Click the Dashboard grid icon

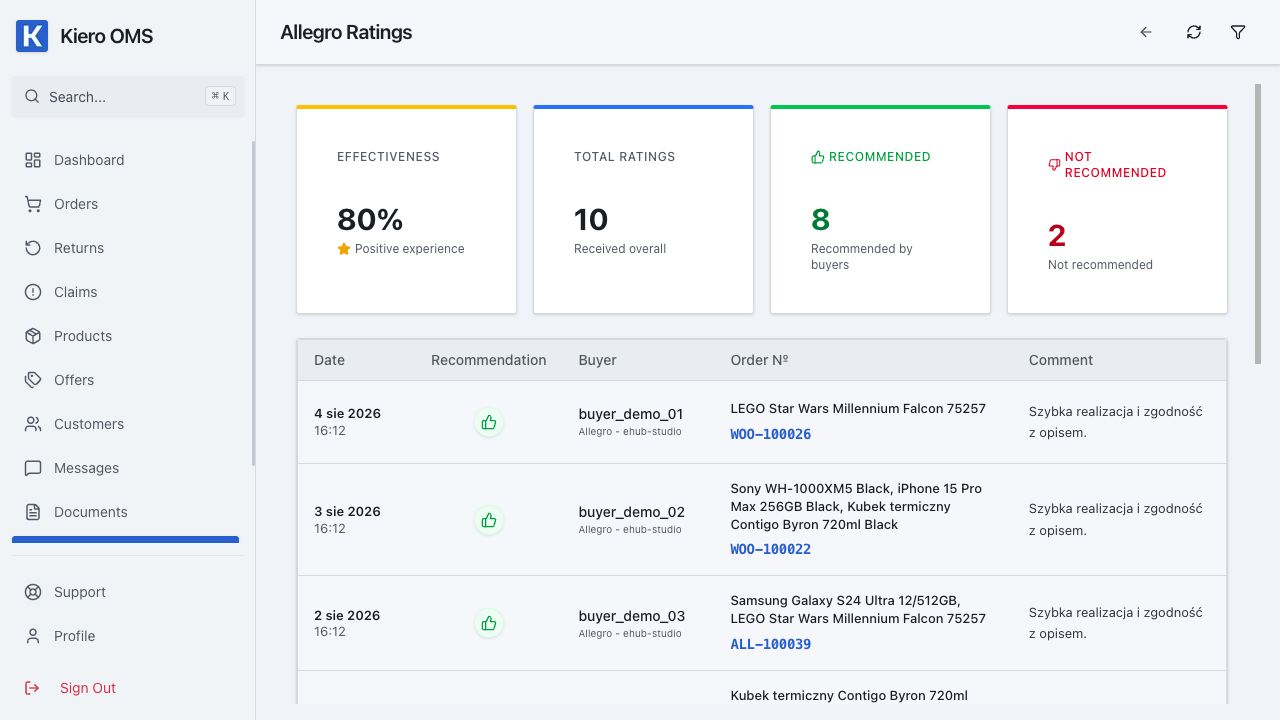pyautogui.click(x=33, y=160)
